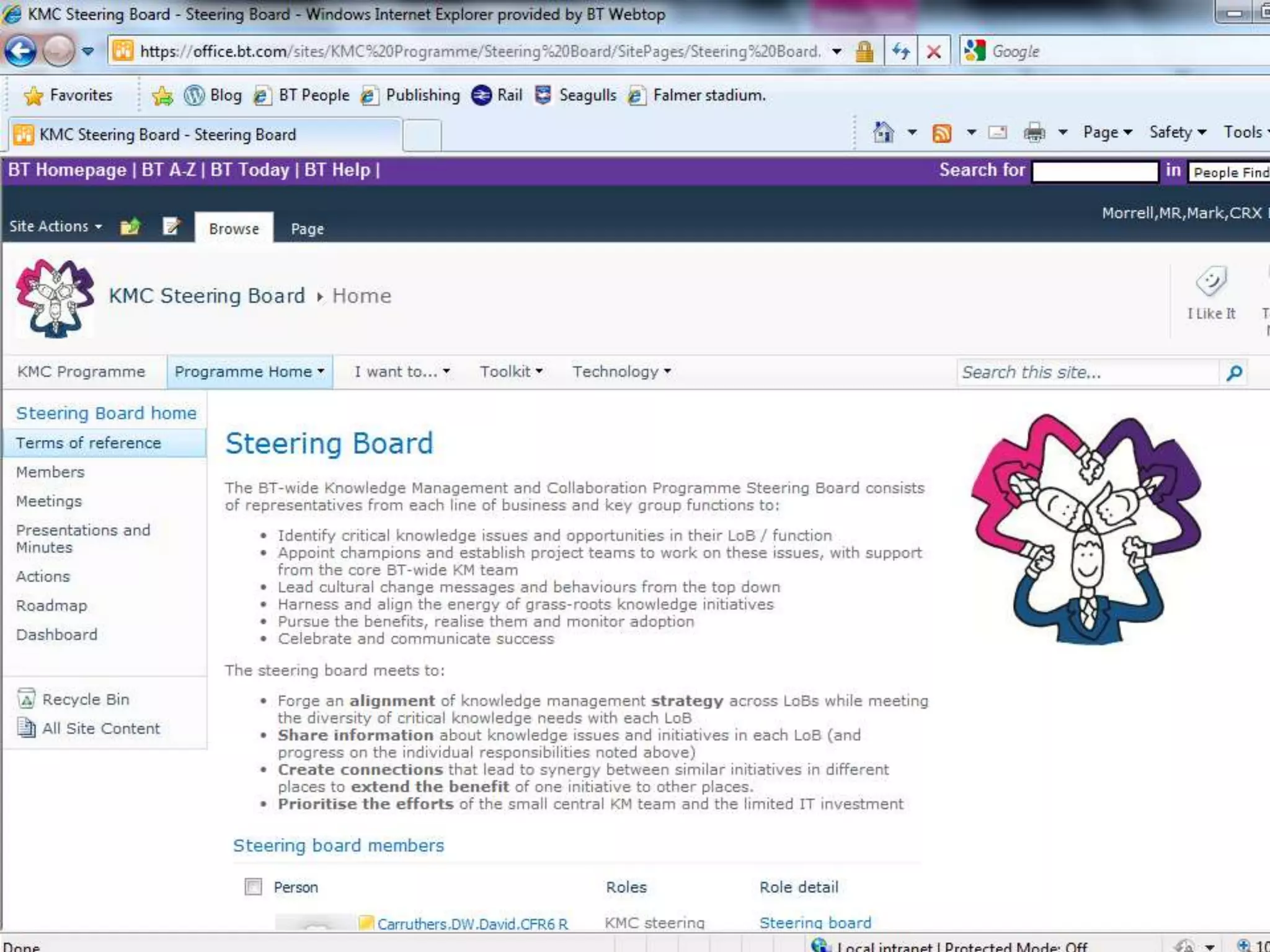
Task: Click the BT A-Z link
Action: [x=169, y=170]
